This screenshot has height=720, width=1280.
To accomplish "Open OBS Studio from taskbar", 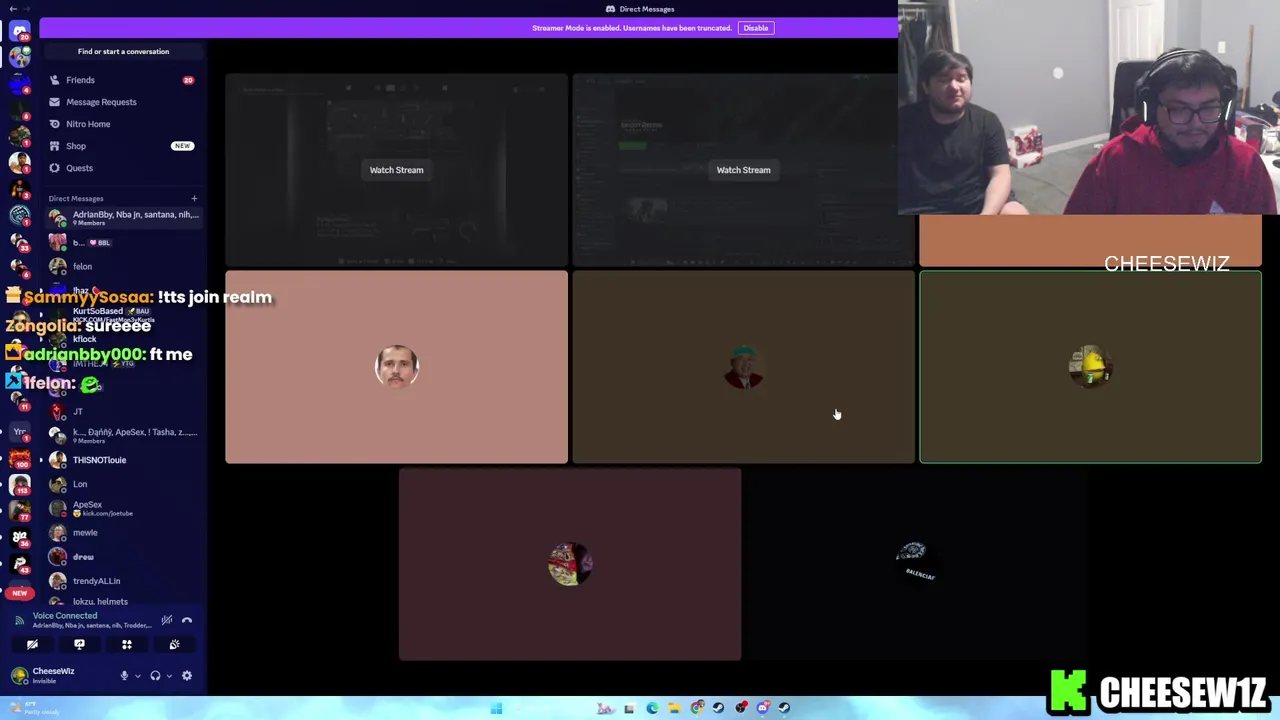I will point(741,708).
